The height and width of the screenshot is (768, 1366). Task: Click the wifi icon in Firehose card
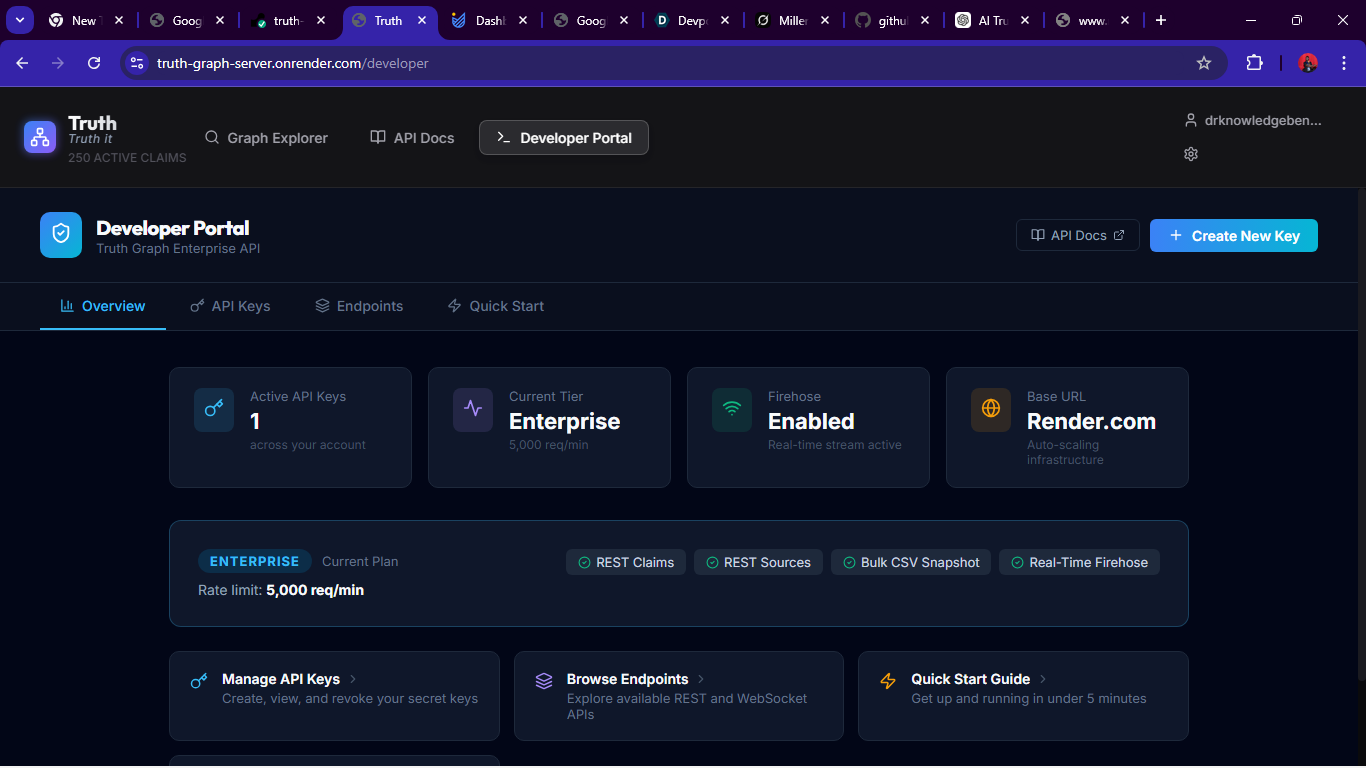click(x=732, y=409)
